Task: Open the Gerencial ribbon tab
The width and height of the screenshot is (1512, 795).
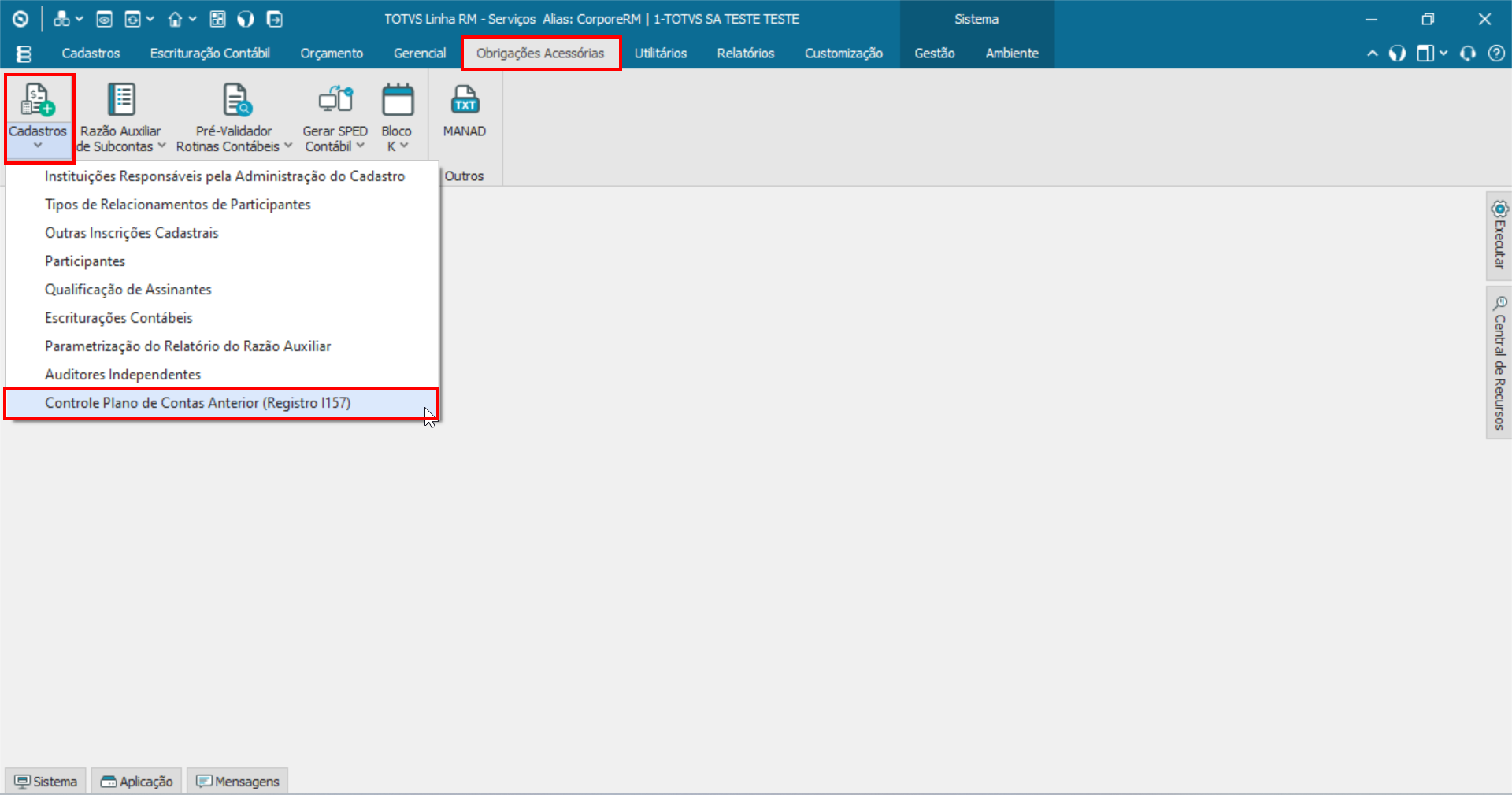Action: 420,54
